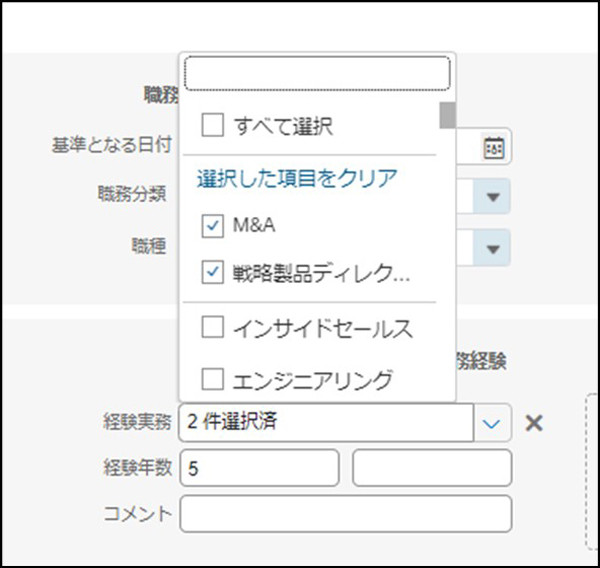Viewport: 600px width, 568px height.
Task: Click the dropdown list scrollbar thumb
Action: (x=447, y=115)
